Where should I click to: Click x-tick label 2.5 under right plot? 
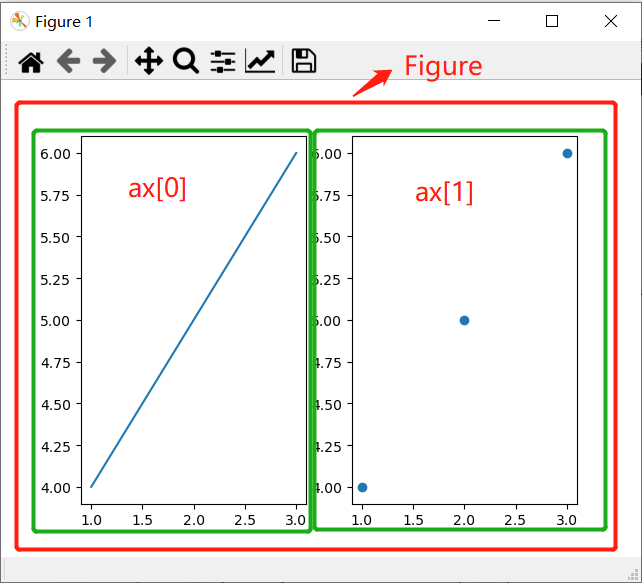coord(515,520)
